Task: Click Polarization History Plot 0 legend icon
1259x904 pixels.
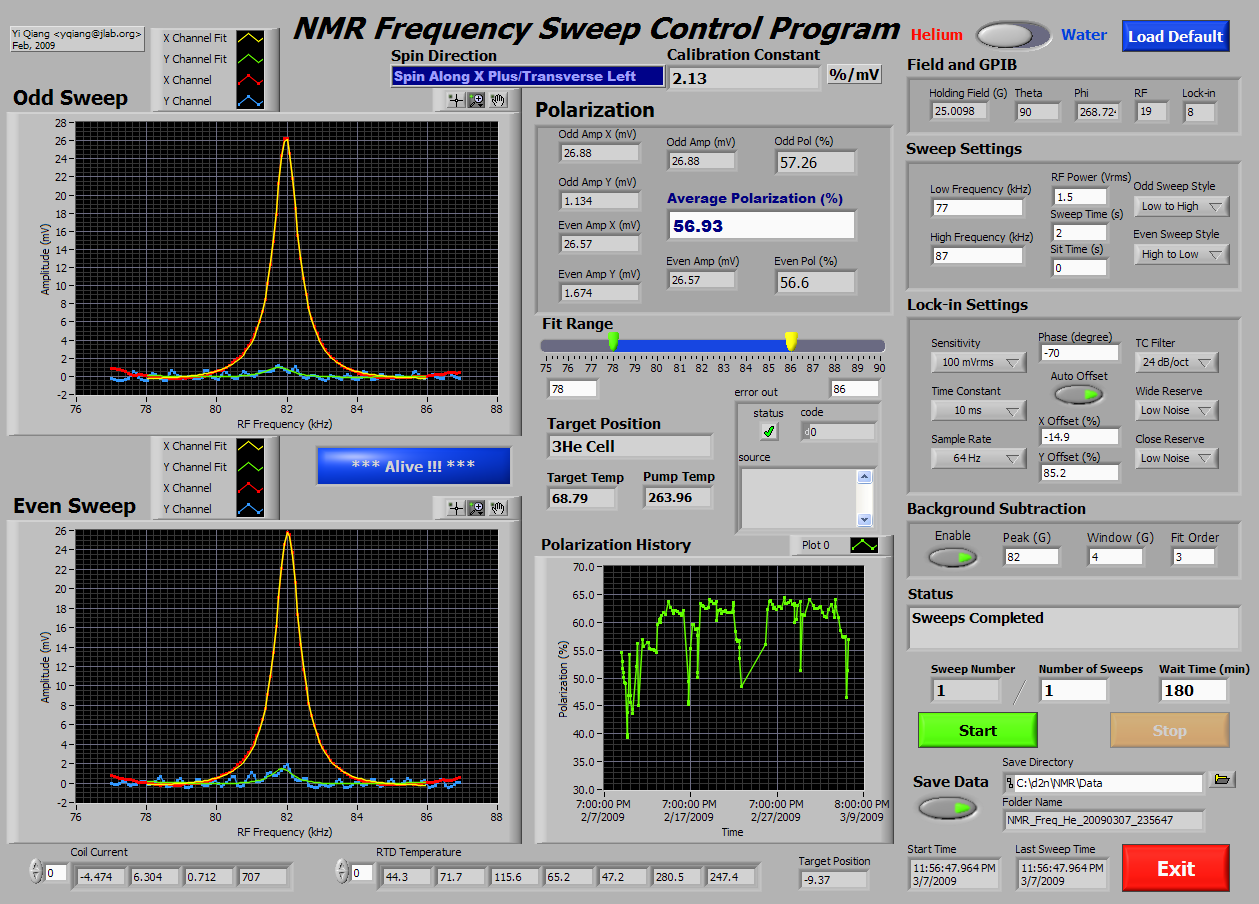Action: tap(864, 545)
